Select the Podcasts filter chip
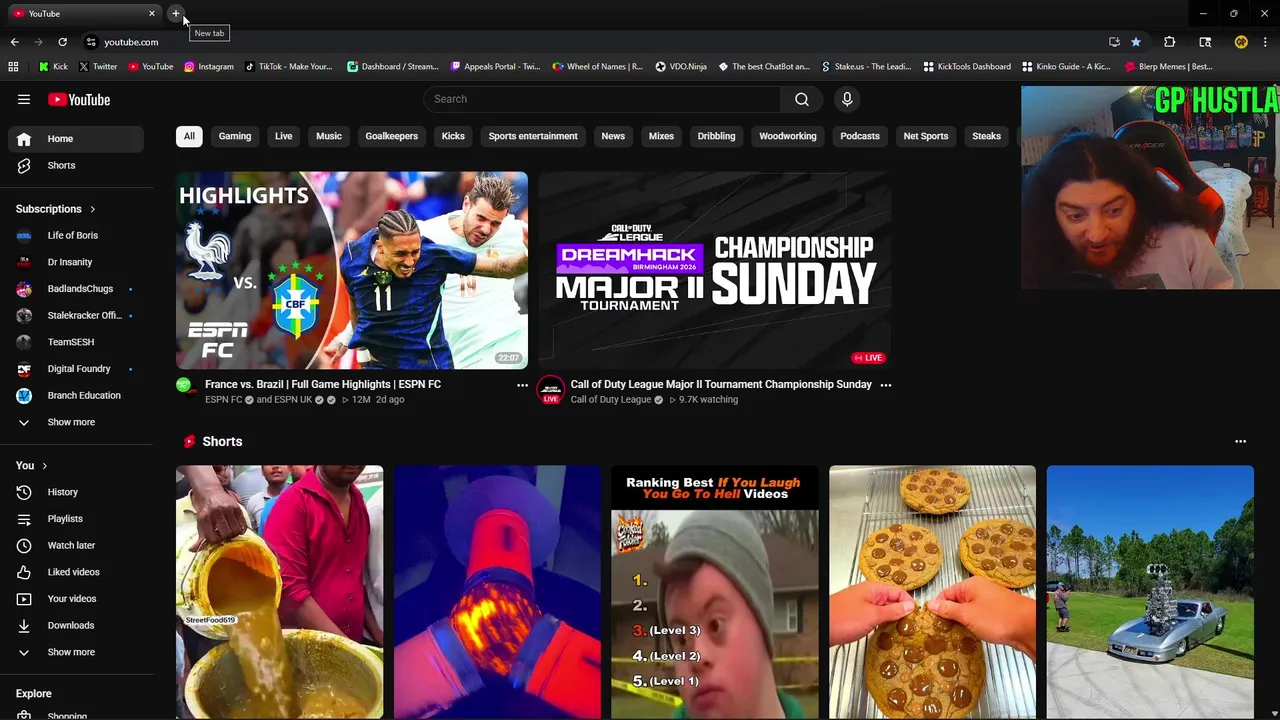 tap(860, 136)
